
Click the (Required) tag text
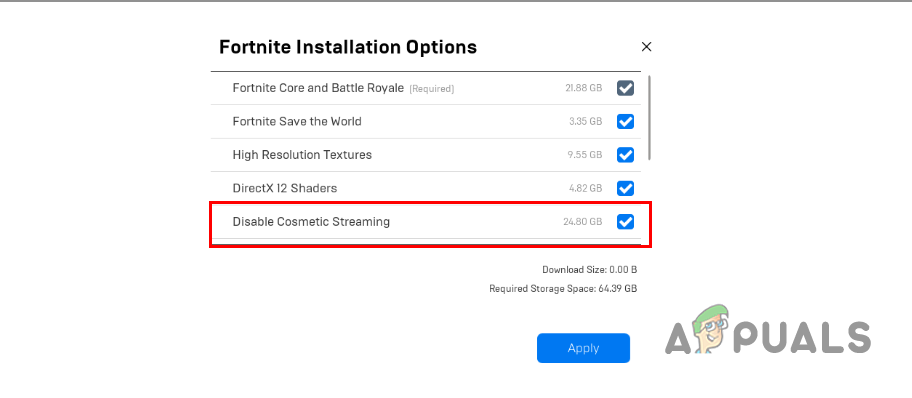pos(432,89)
